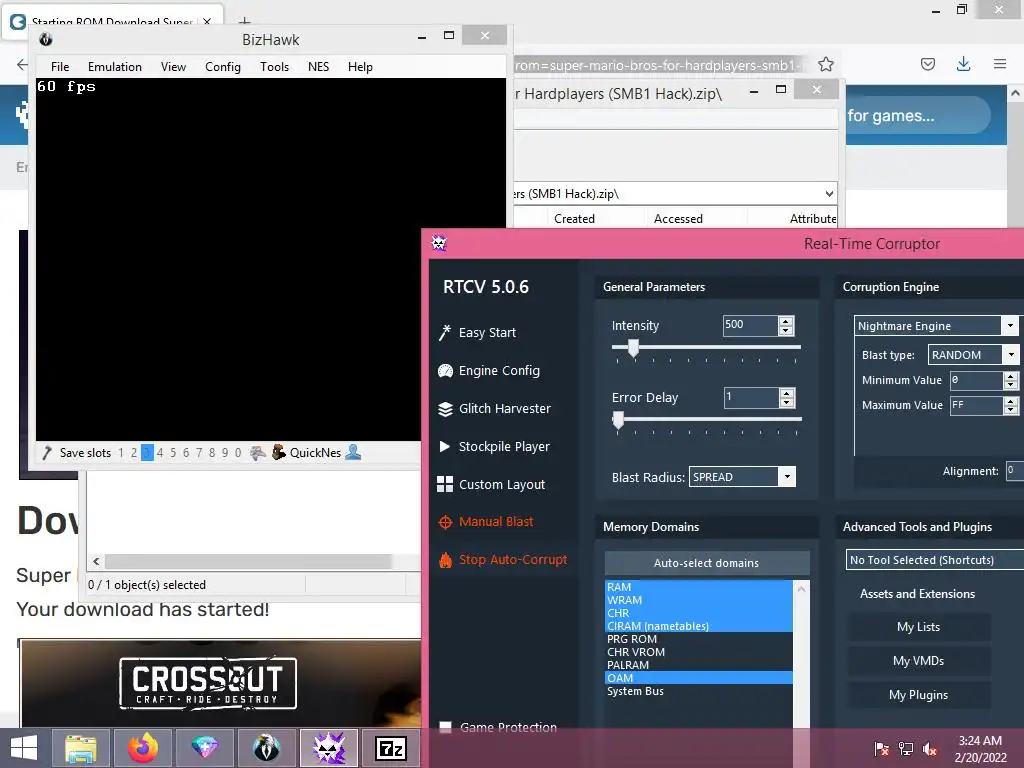Screen dimensions: 1024x768
Task: Click the Intensity slider handle
Action: 633,348
